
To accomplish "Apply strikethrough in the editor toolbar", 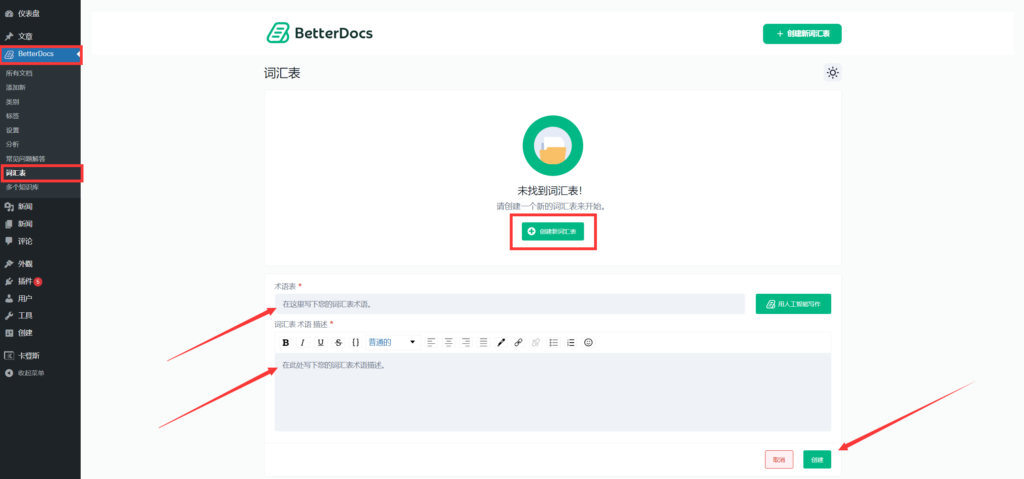I will click(338, 342).
